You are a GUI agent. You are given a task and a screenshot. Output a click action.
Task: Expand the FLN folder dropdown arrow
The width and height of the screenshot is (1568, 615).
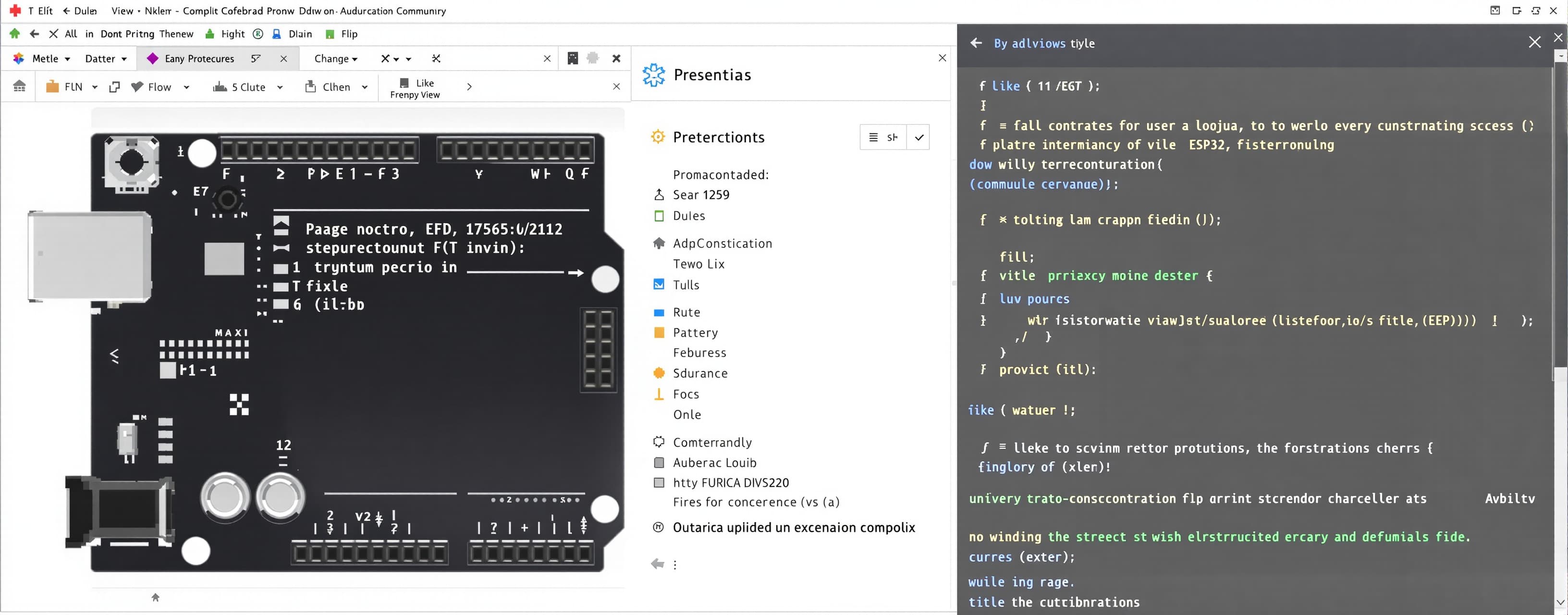[x=94, y=87]
